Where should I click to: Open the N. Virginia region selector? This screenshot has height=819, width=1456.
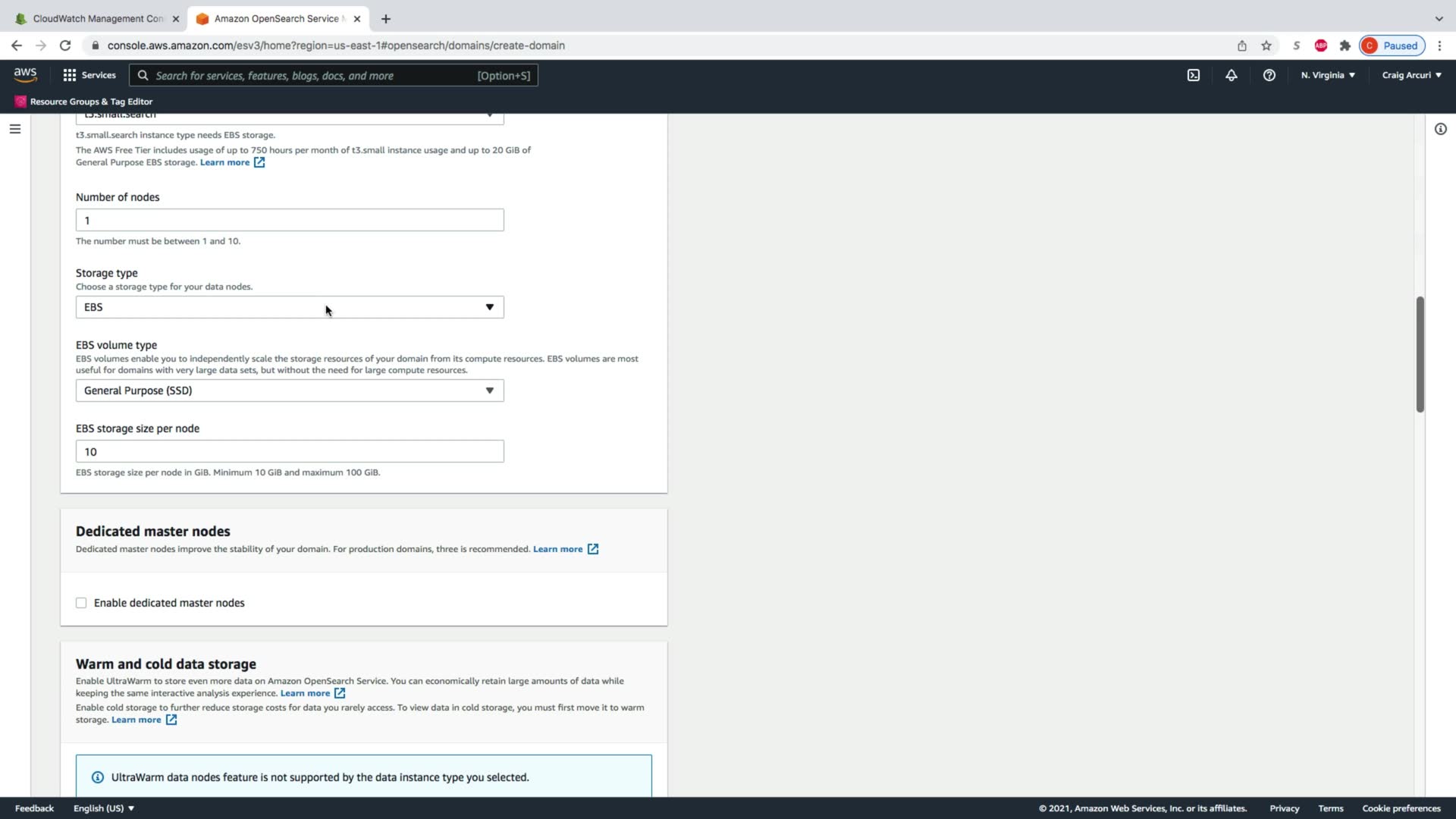click(x=1327, y=75)
